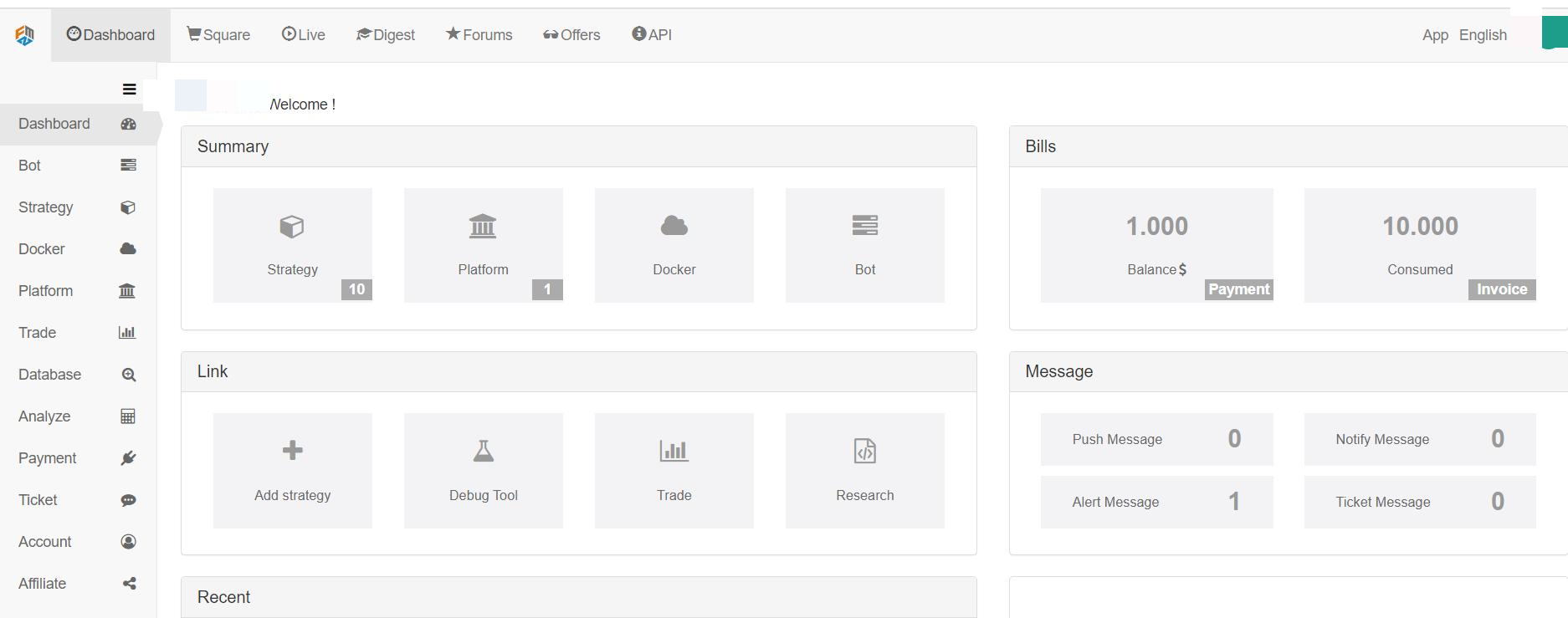Open the Strategy summary card cube icon
The height and width of the screenshot is (618, 1568).
pos(292,227)
